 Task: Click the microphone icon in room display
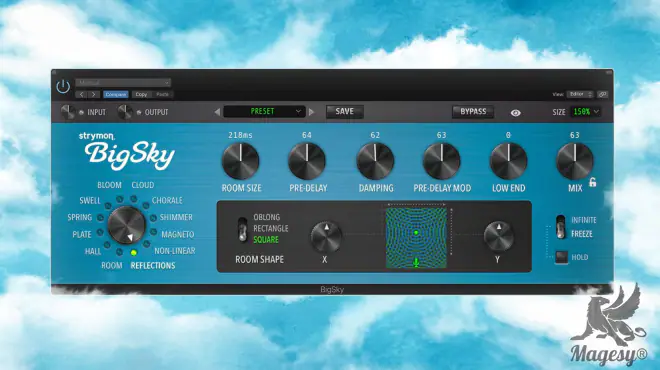pyautogui.click(x=416, y=263)
